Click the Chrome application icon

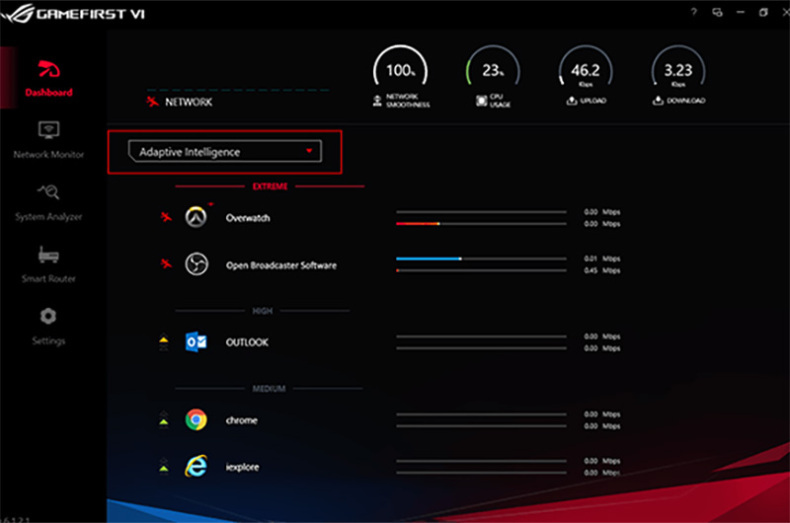pos(196,420)
